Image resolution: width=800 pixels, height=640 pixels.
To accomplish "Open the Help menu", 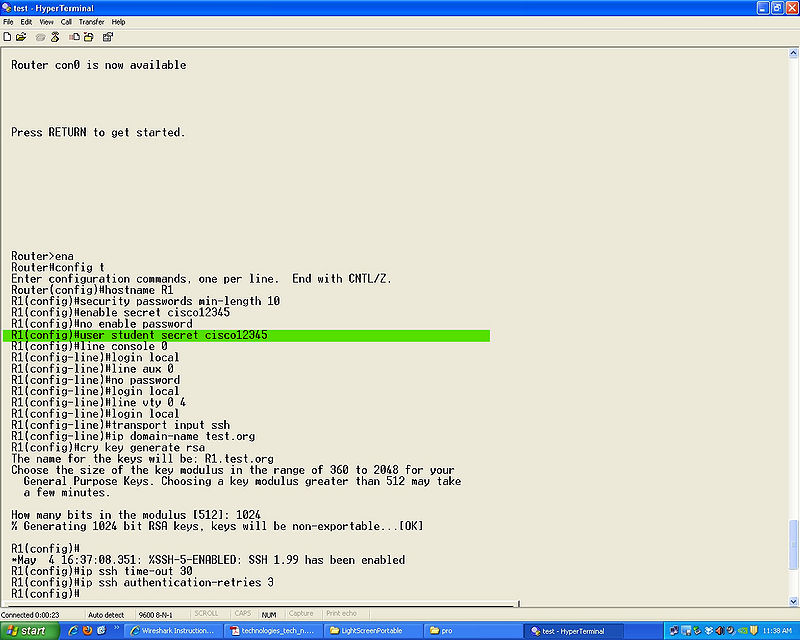I will coord(118,22).
